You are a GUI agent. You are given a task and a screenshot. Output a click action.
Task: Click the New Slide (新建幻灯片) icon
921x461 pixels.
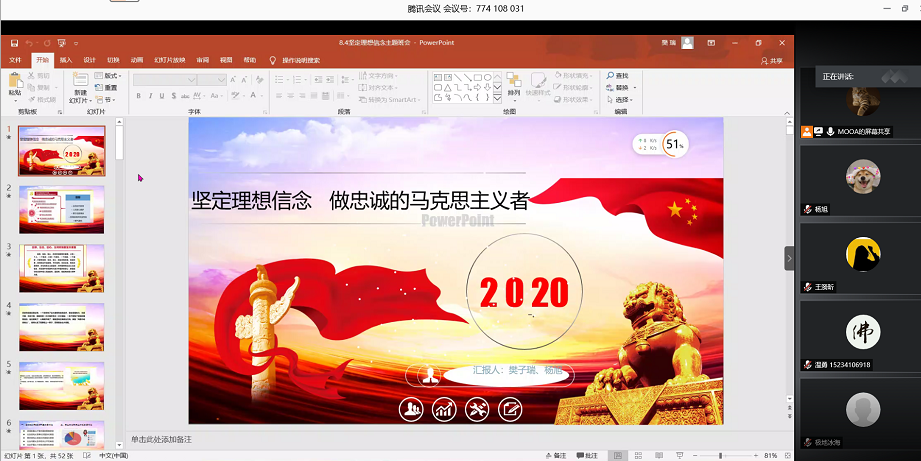tap(79, 82)
